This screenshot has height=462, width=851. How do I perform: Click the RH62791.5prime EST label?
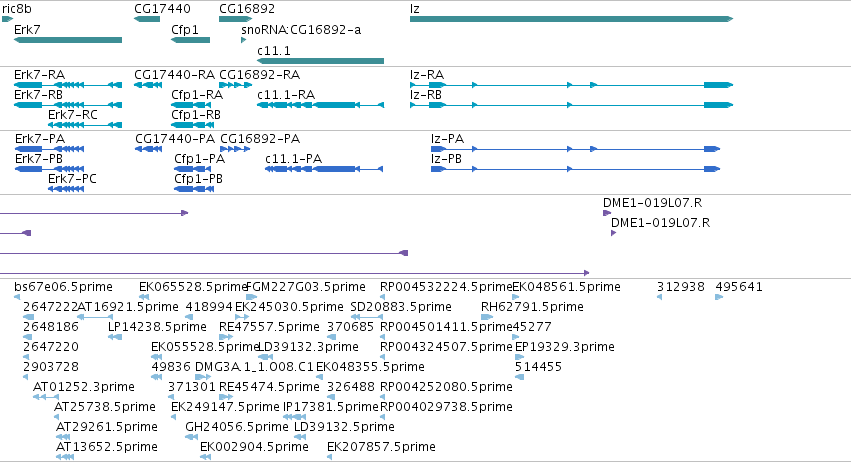(x=532, y=307)
